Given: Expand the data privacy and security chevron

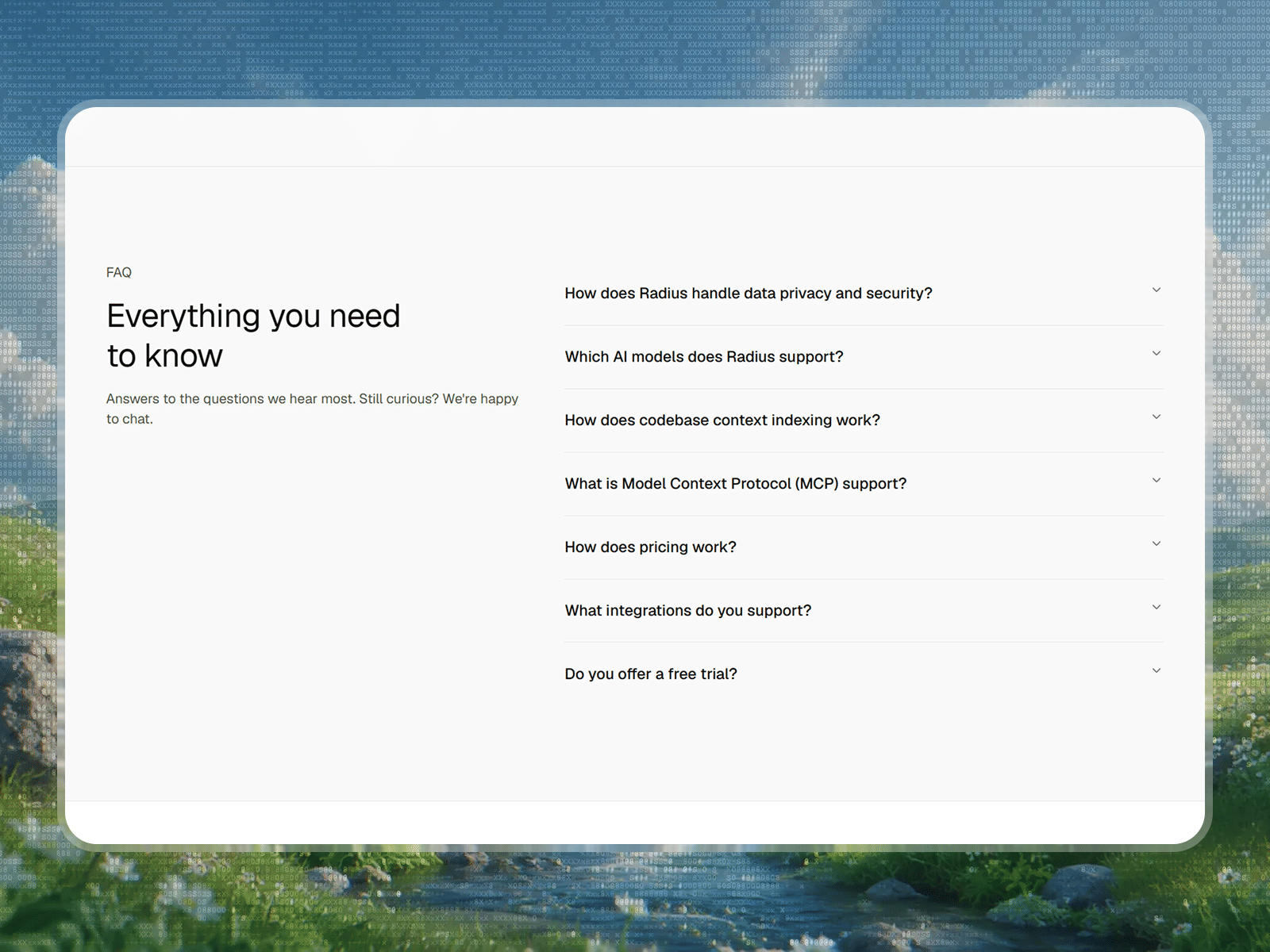Looking at the screenshot, I should [1156, 290].
